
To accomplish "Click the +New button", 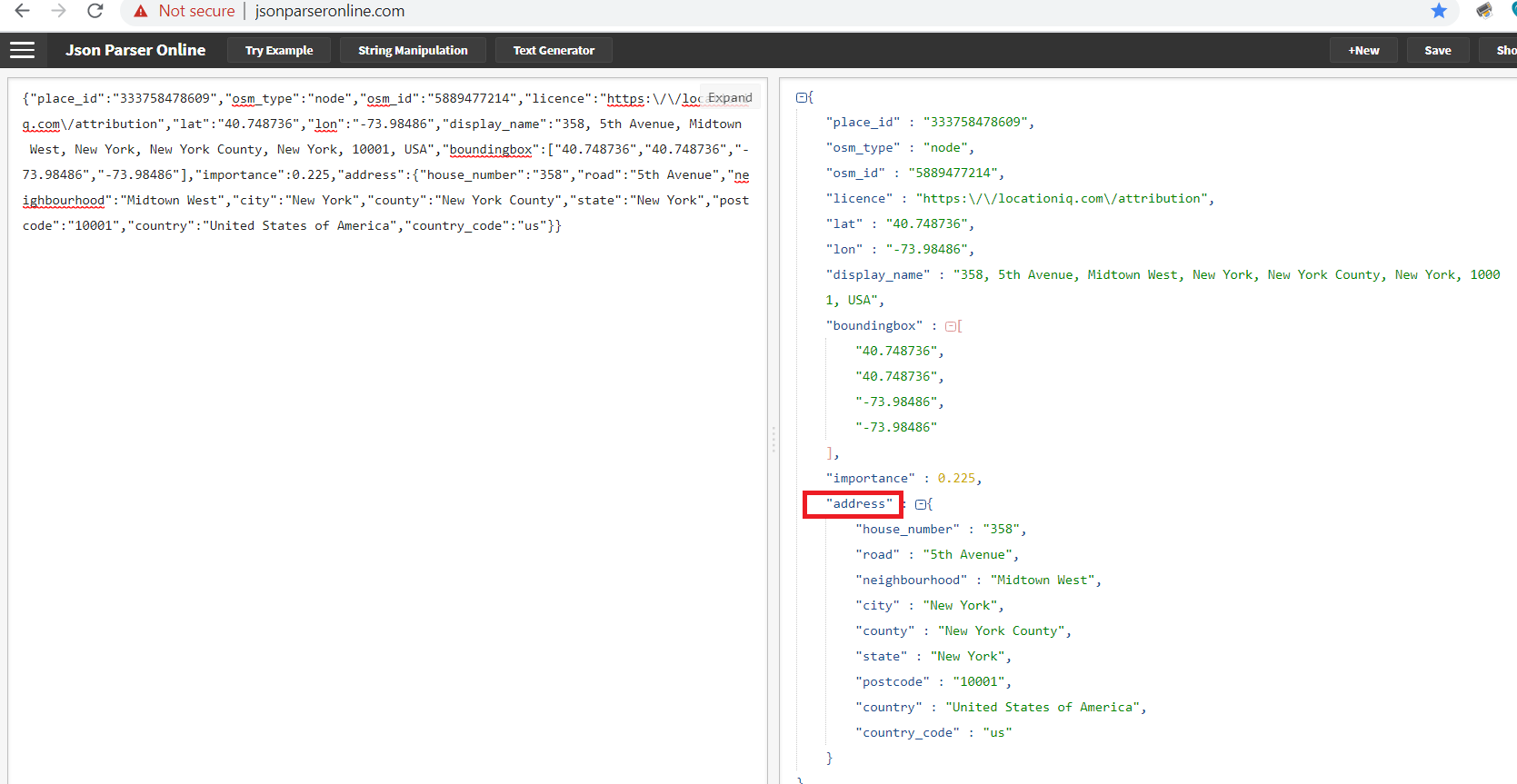I will pyautogui.click(x=1363, y=51).
